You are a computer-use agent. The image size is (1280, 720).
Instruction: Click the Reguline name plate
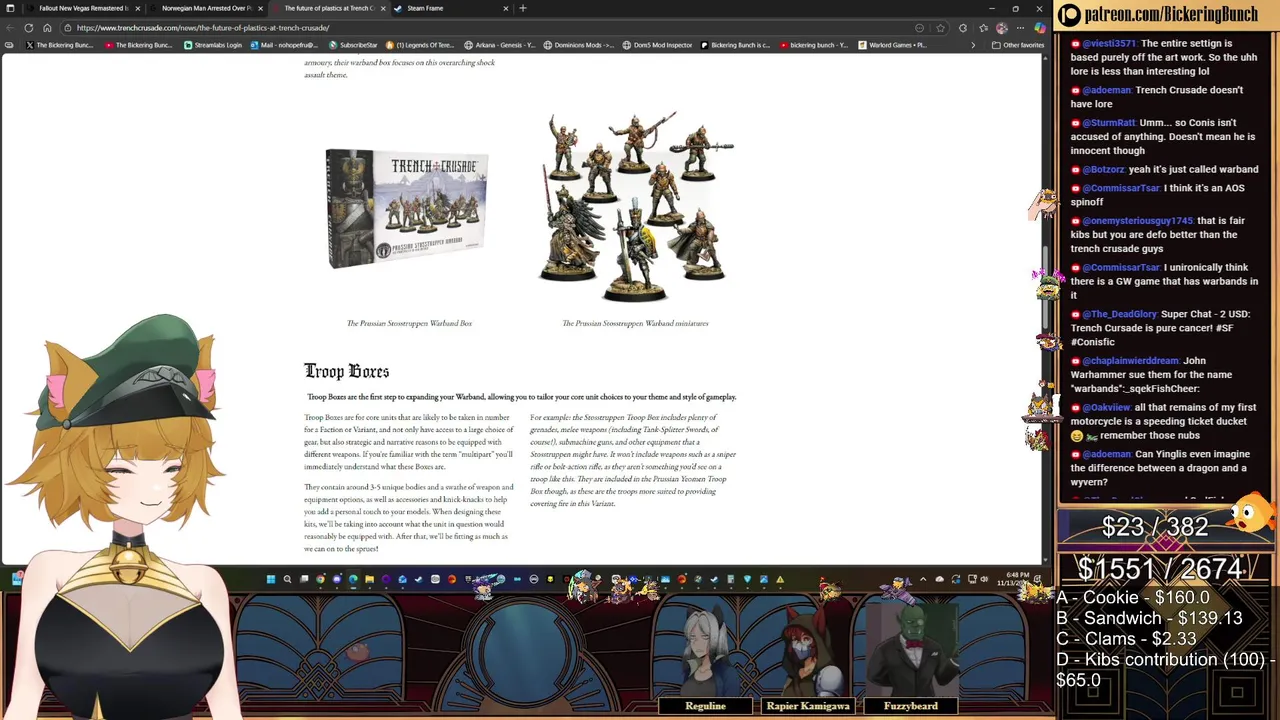706,706
